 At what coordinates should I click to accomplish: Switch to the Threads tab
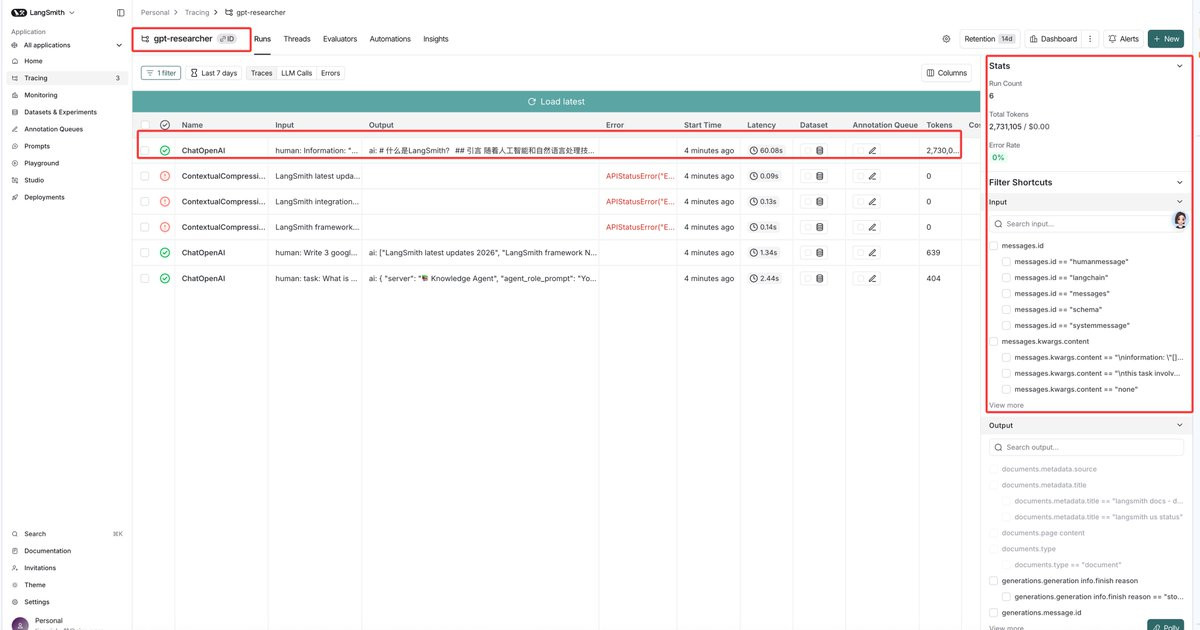pos(297,39)
